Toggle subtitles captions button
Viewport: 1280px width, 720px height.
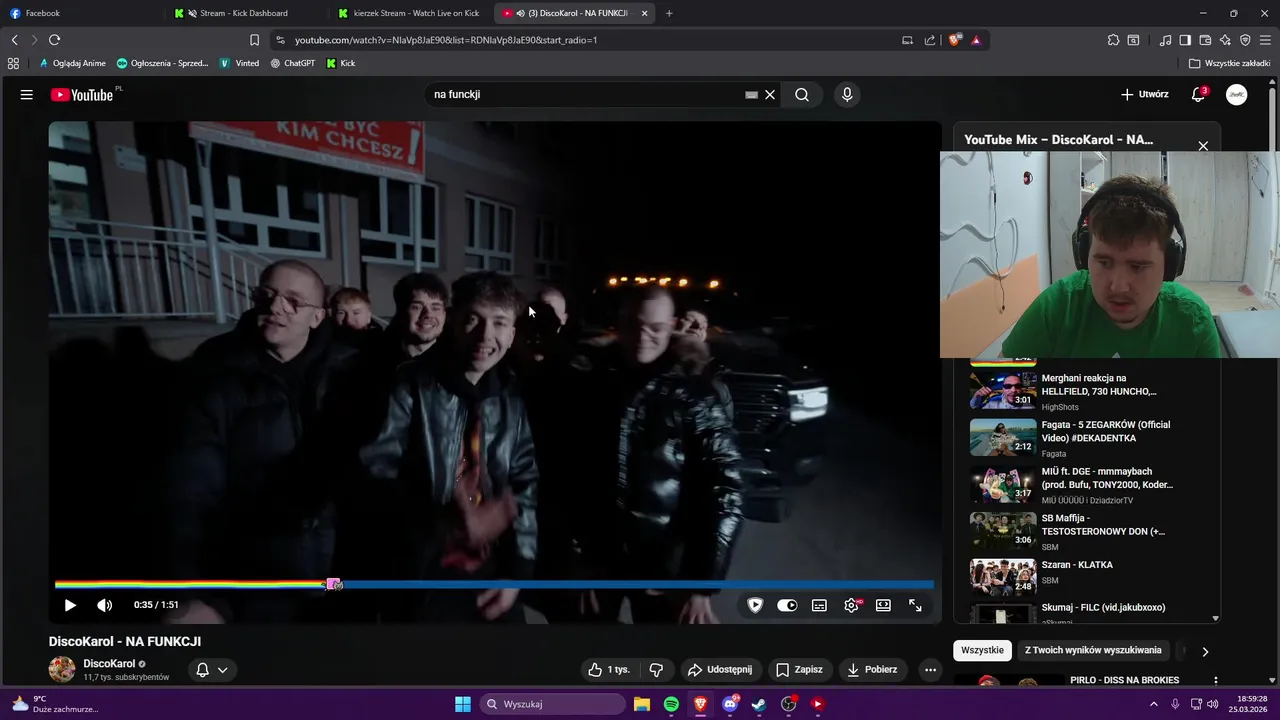point(819,605)
